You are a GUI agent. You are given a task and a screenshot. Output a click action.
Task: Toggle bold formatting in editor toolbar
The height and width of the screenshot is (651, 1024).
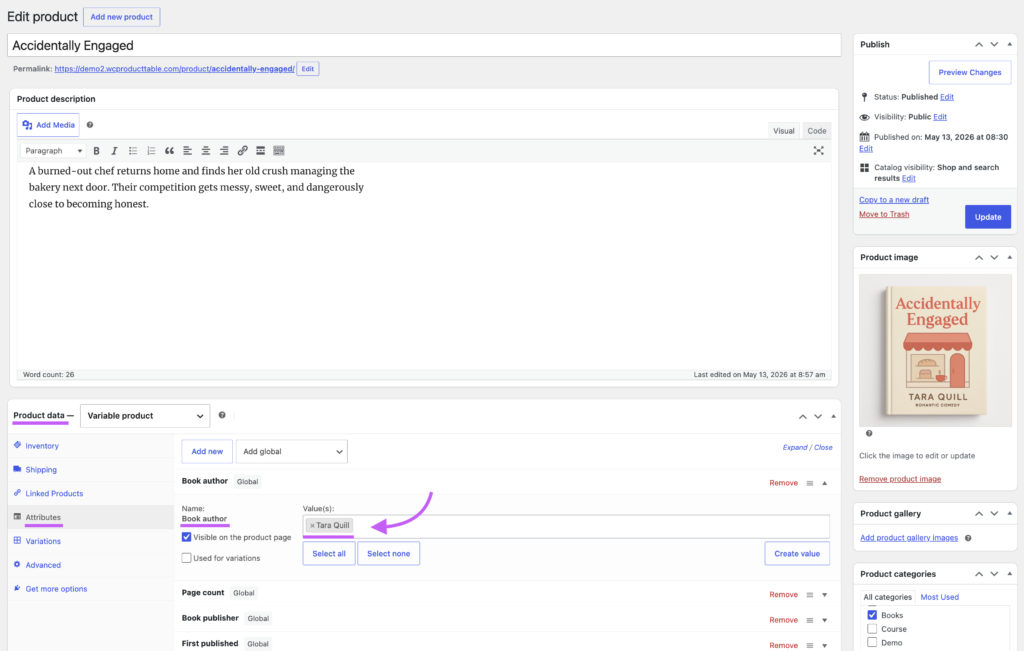[x=97, y=151]
